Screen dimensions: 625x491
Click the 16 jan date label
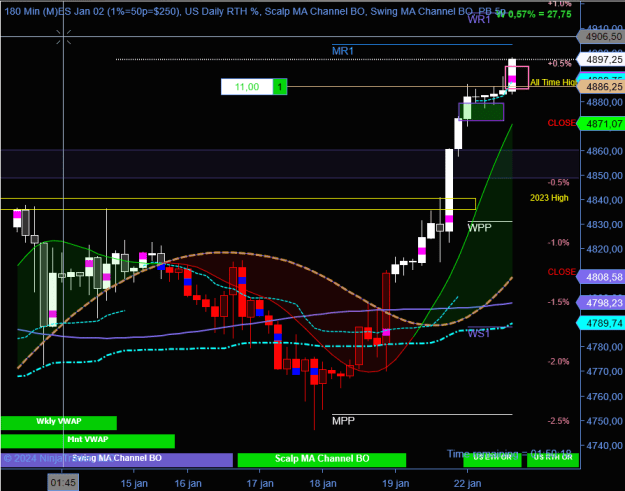point(188,483)
